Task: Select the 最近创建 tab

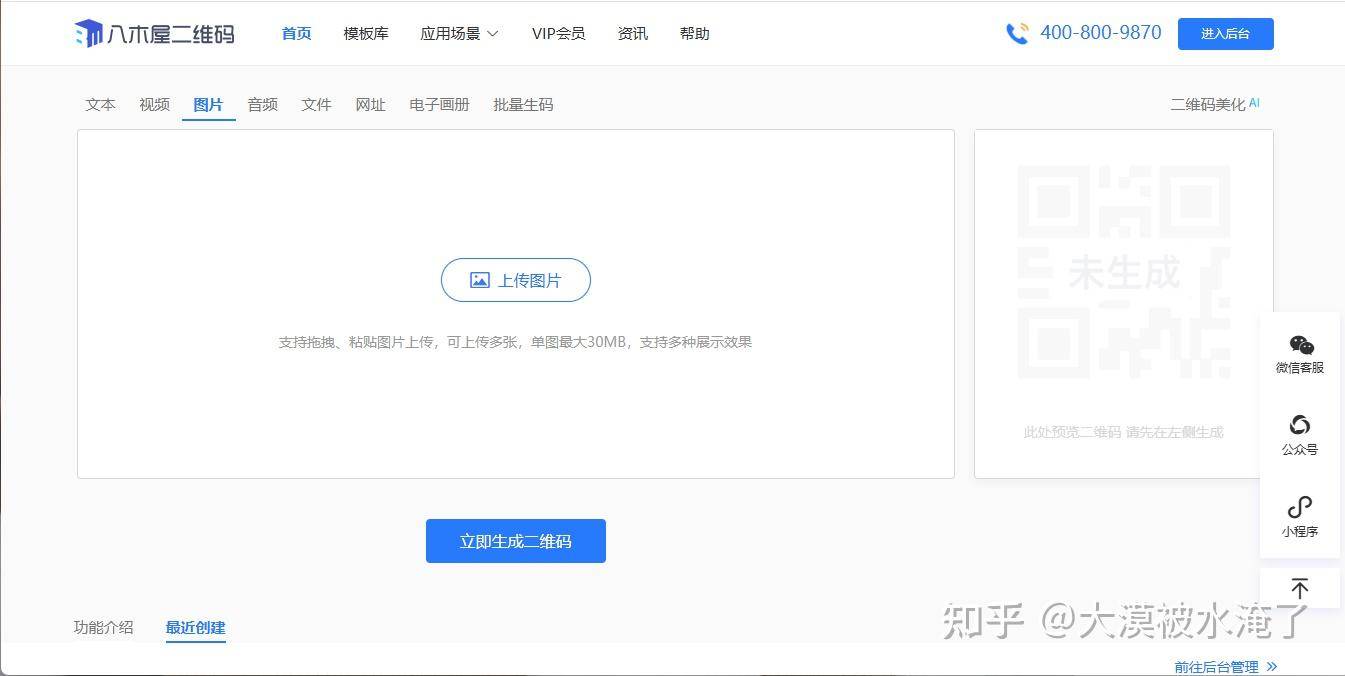Action: pos(196,627)
